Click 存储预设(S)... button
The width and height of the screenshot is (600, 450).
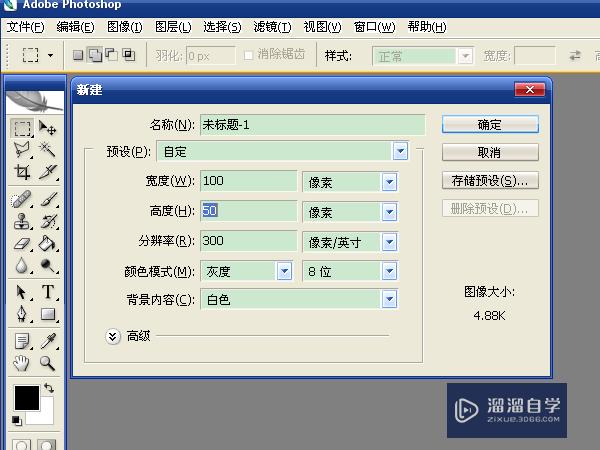pos(490,180)
